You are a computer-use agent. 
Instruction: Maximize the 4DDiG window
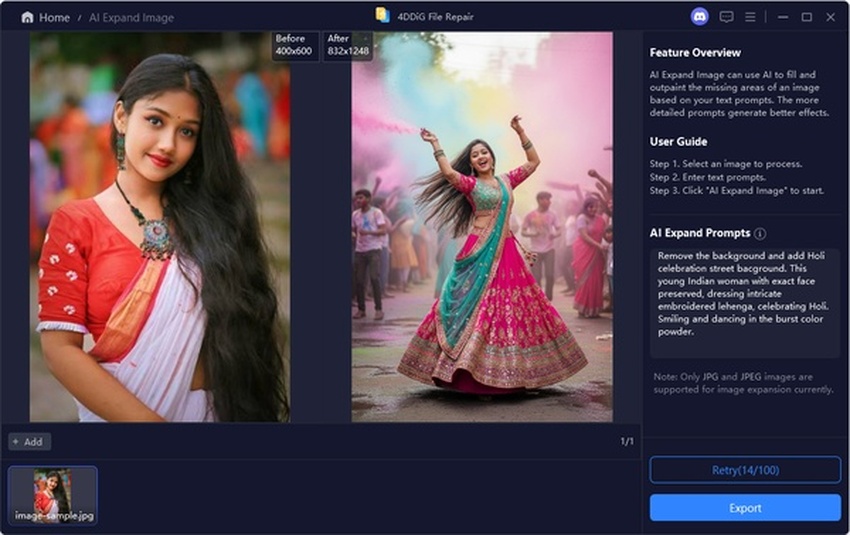pyautogui.click(x=807, y=17)
